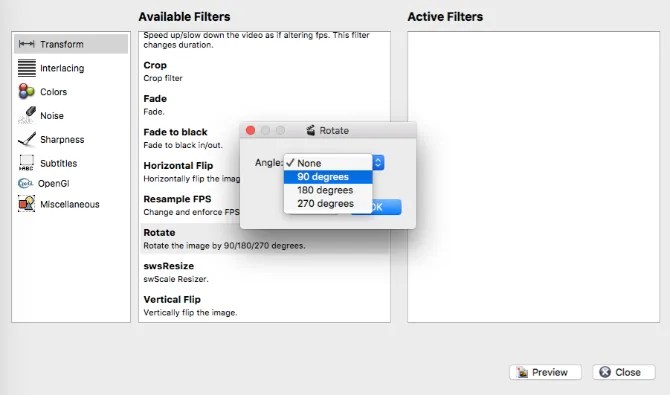This screenshot has width=670, height=395.
Task: Click the OpenGl category label
Action: 53,183
